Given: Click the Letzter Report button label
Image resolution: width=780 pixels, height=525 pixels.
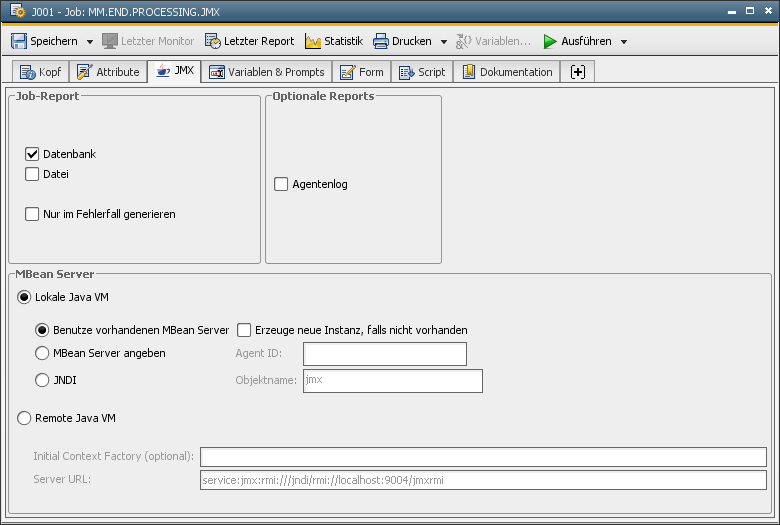Looking at the screenshot, I should 259,41.
